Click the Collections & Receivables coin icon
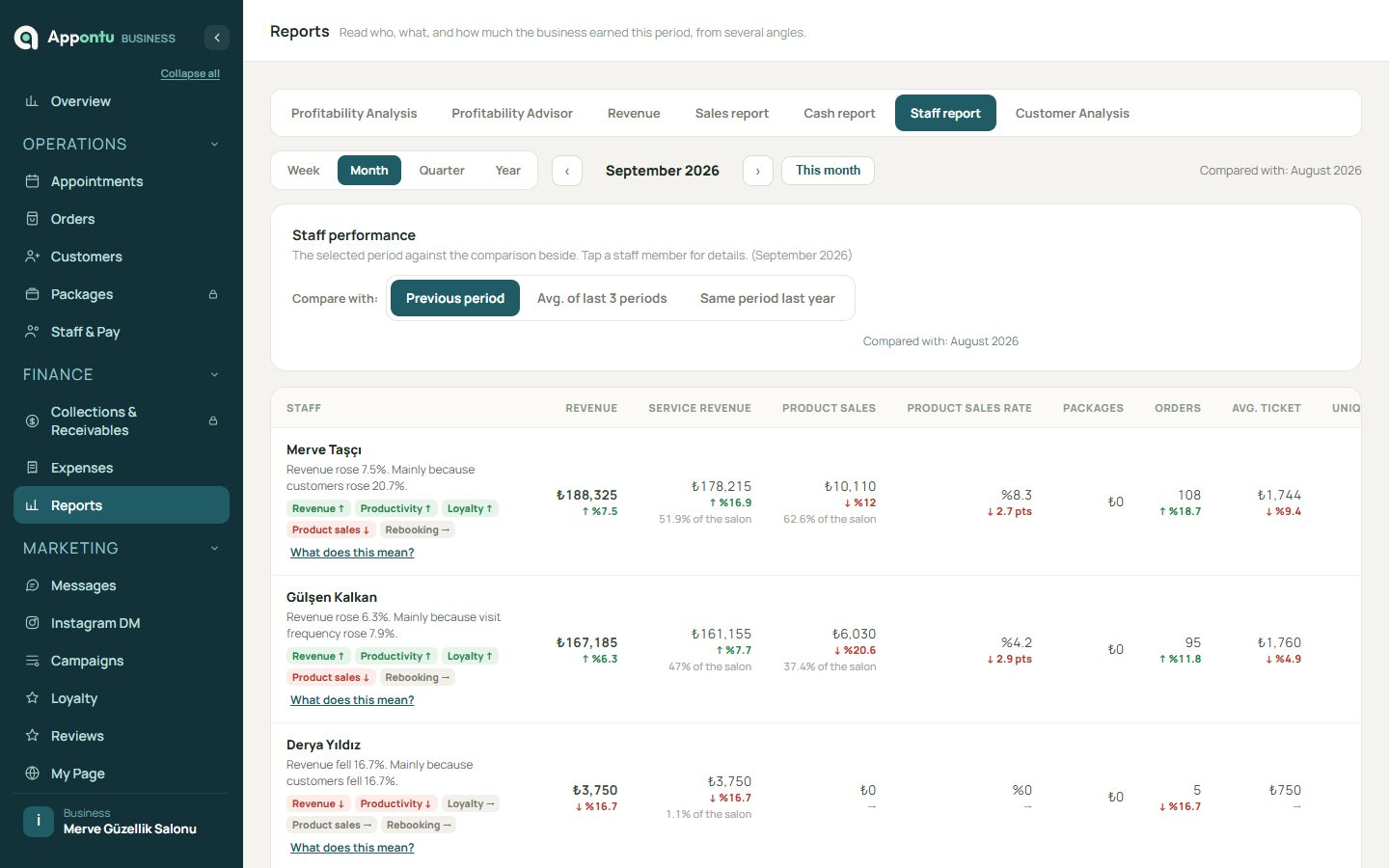Screen dimensions: 1389x868 click(32, 421)
